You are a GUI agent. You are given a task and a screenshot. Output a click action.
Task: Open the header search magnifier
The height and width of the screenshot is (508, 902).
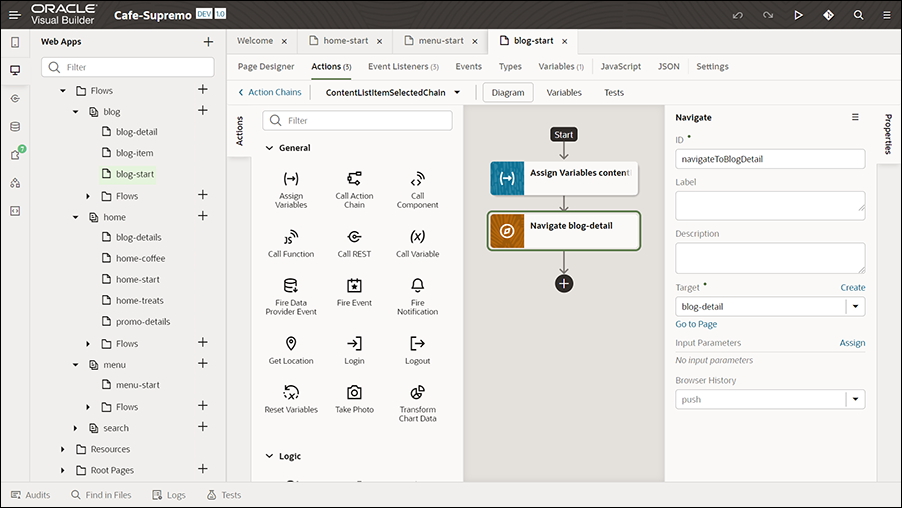click(x=858, y=15)
